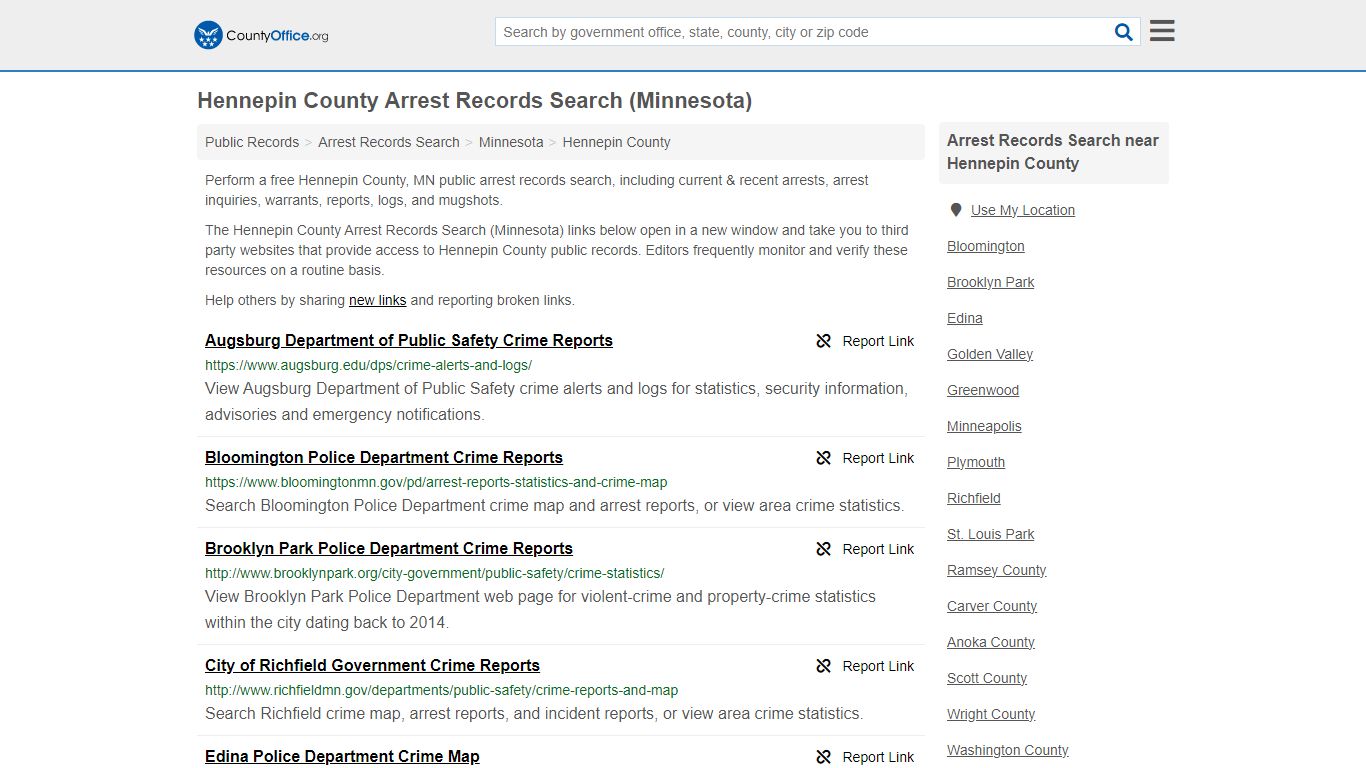Open Augsburg Department of Public Safety Crime Reports
The height and width of the screenshot is (768, 1366).
409,340
